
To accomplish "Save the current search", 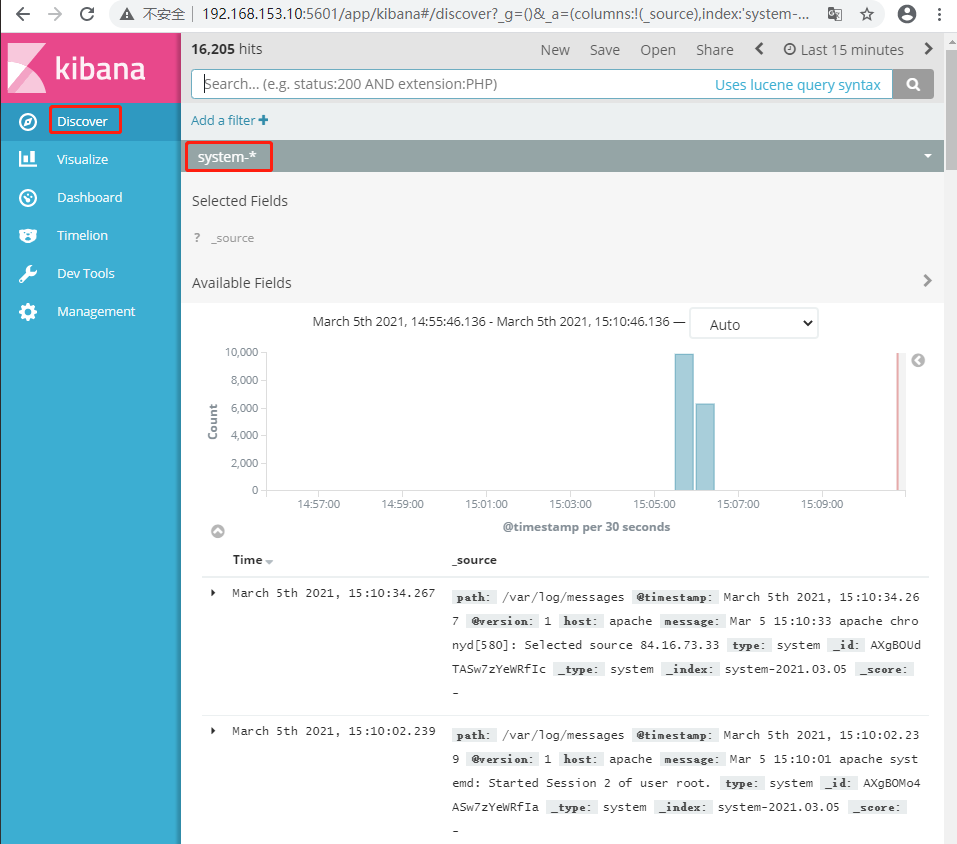I will [604, 50].
